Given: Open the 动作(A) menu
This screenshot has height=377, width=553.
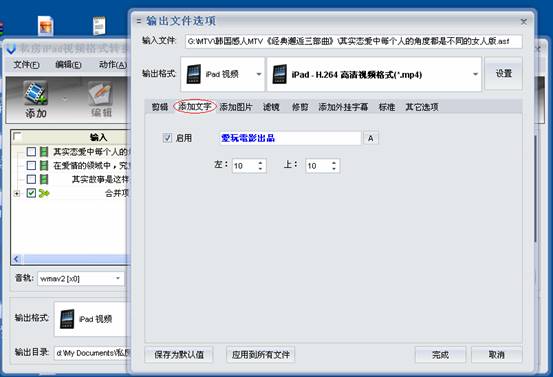Looking at the screenshot, I should pyautogui.click(x=113, y=65).
